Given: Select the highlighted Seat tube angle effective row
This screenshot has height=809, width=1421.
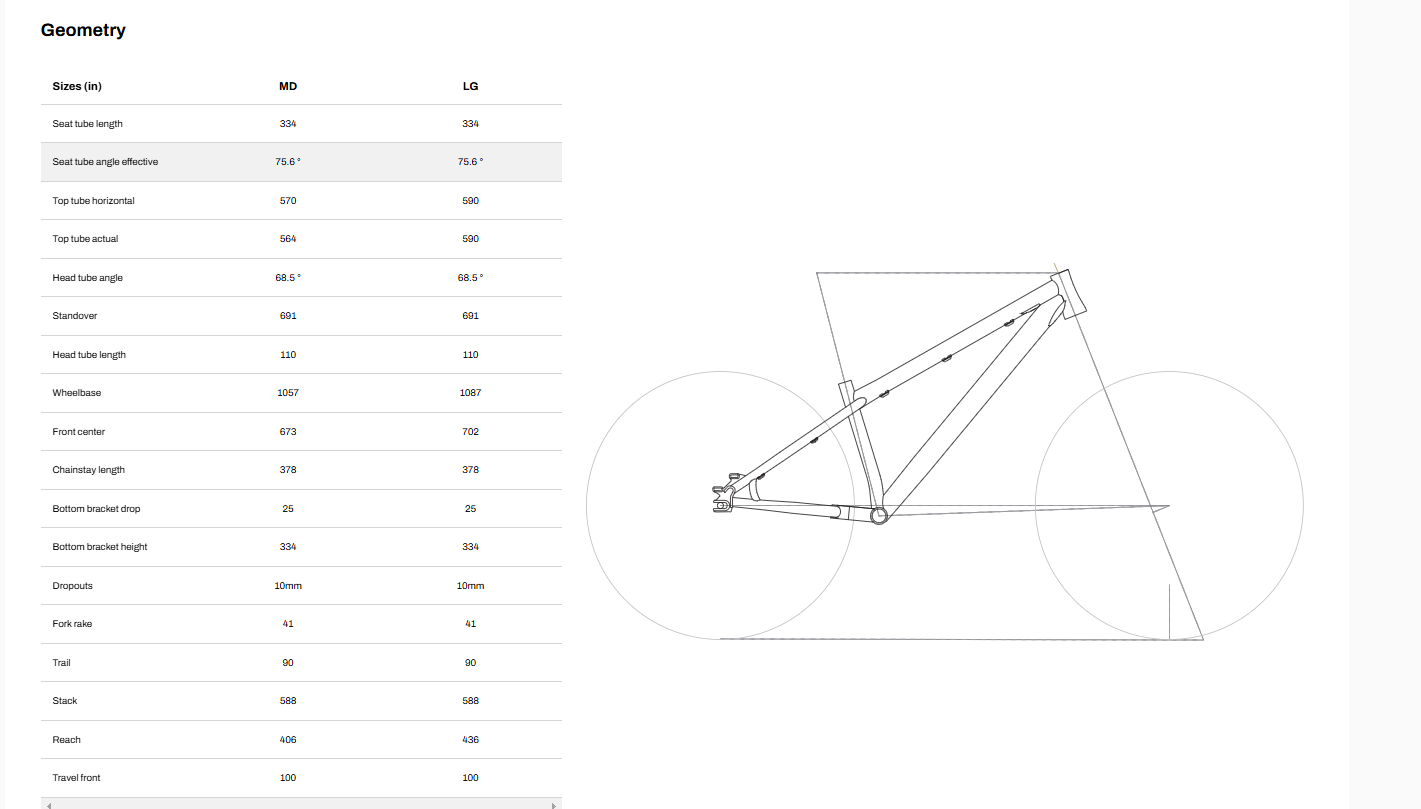Looking at the screenshot, I should [300, 162].
